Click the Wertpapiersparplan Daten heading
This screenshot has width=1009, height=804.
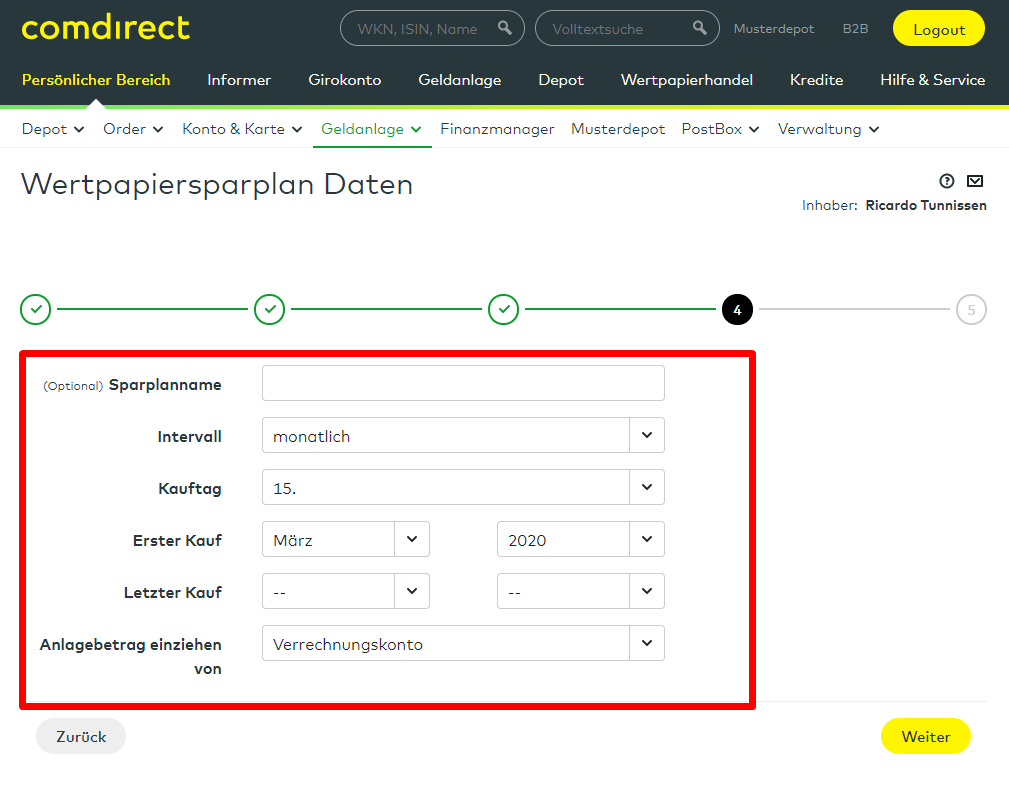[x=217, y=185]
